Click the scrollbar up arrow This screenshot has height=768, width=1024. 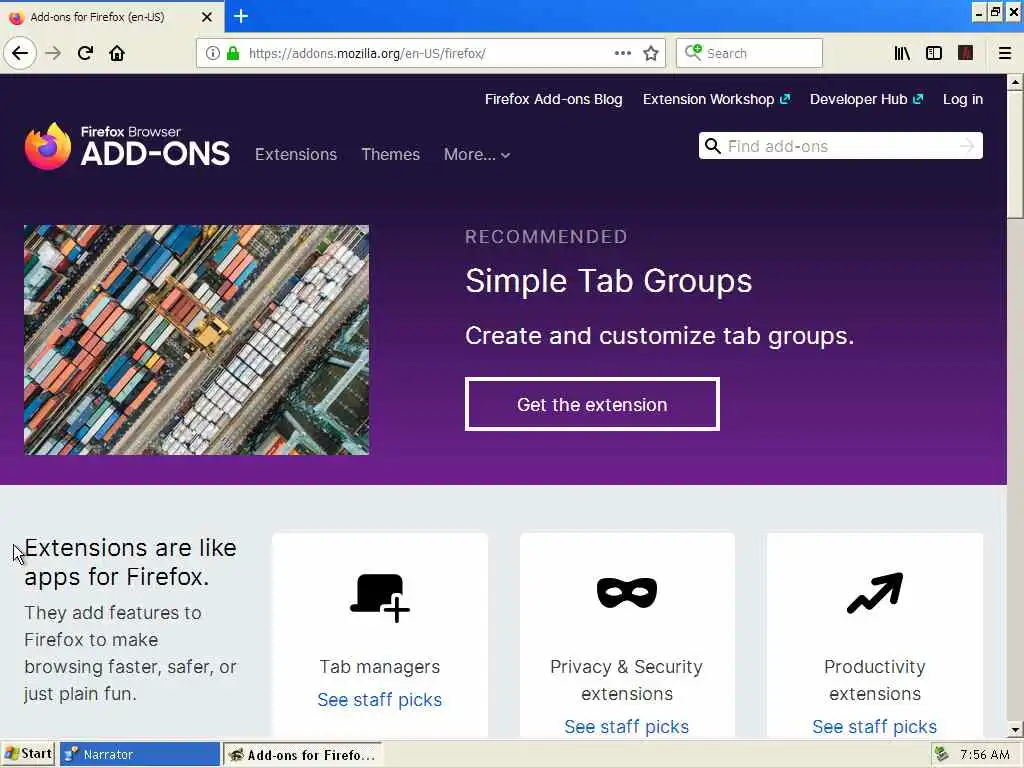(1014, 82)
